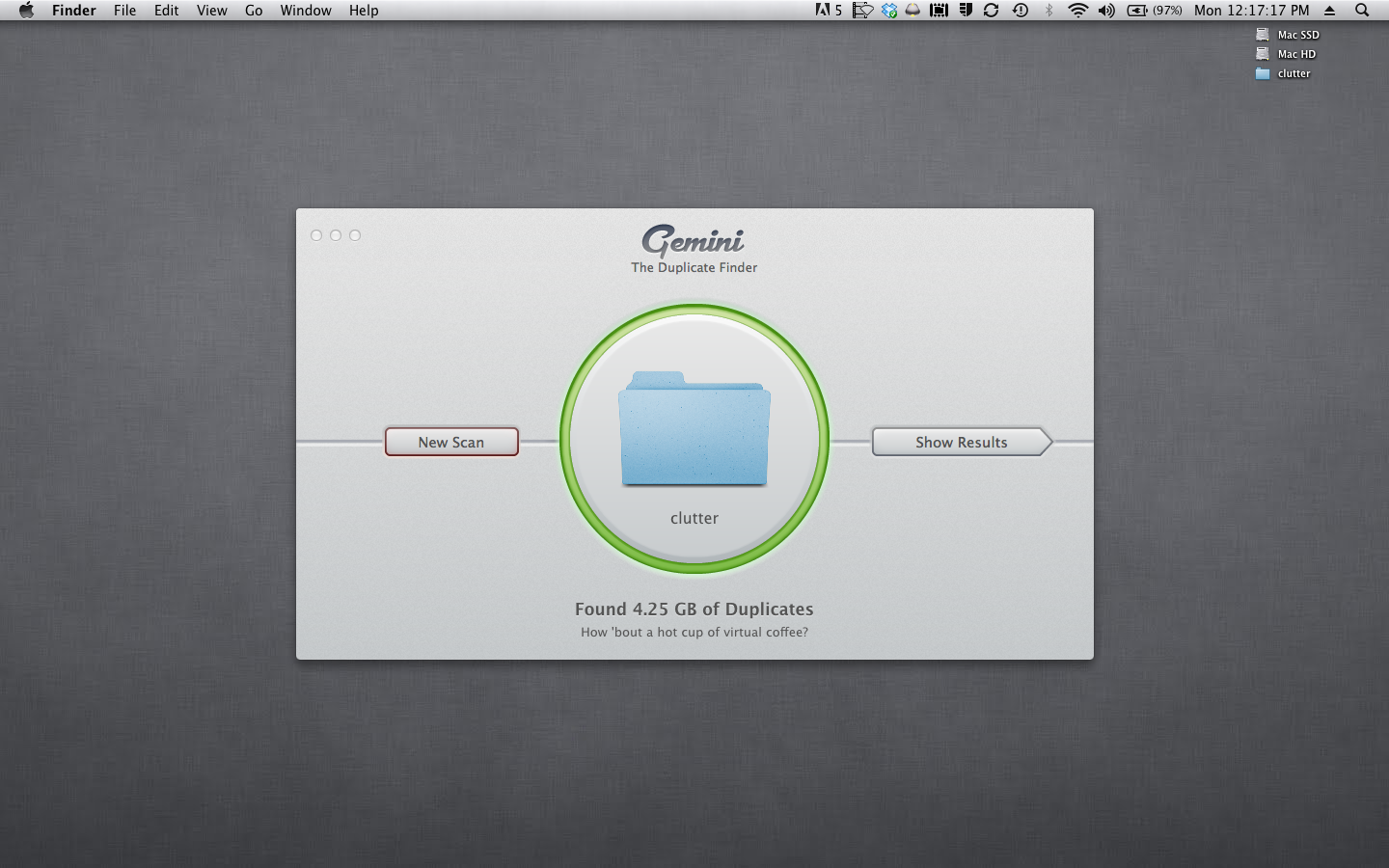This screenshot has height=868, width=1389.
Task: Open the Bluetooth menu bar icon
Action: 1049,11
